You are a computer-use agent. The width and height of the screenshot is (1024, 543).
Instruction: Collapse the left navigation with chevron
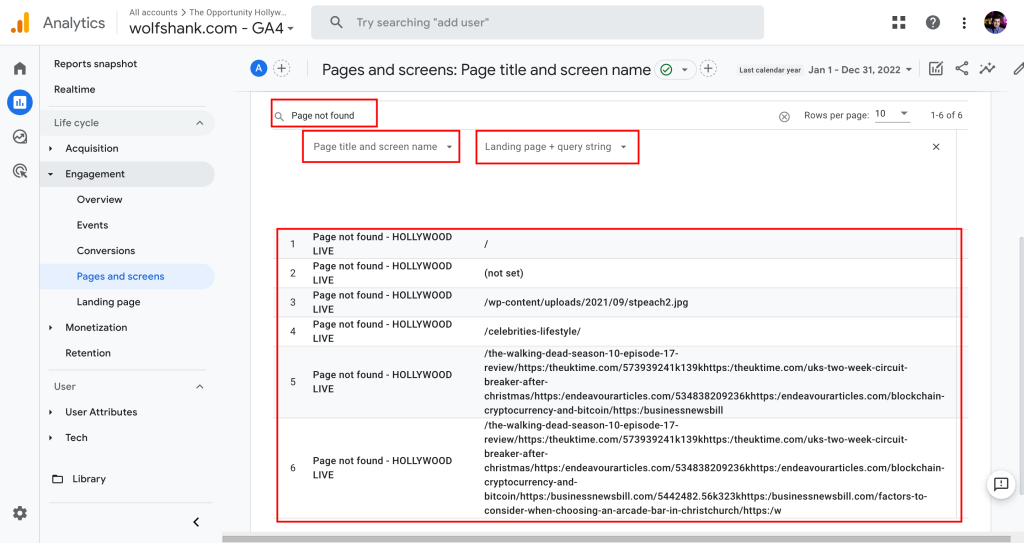[x=196, y=522]
